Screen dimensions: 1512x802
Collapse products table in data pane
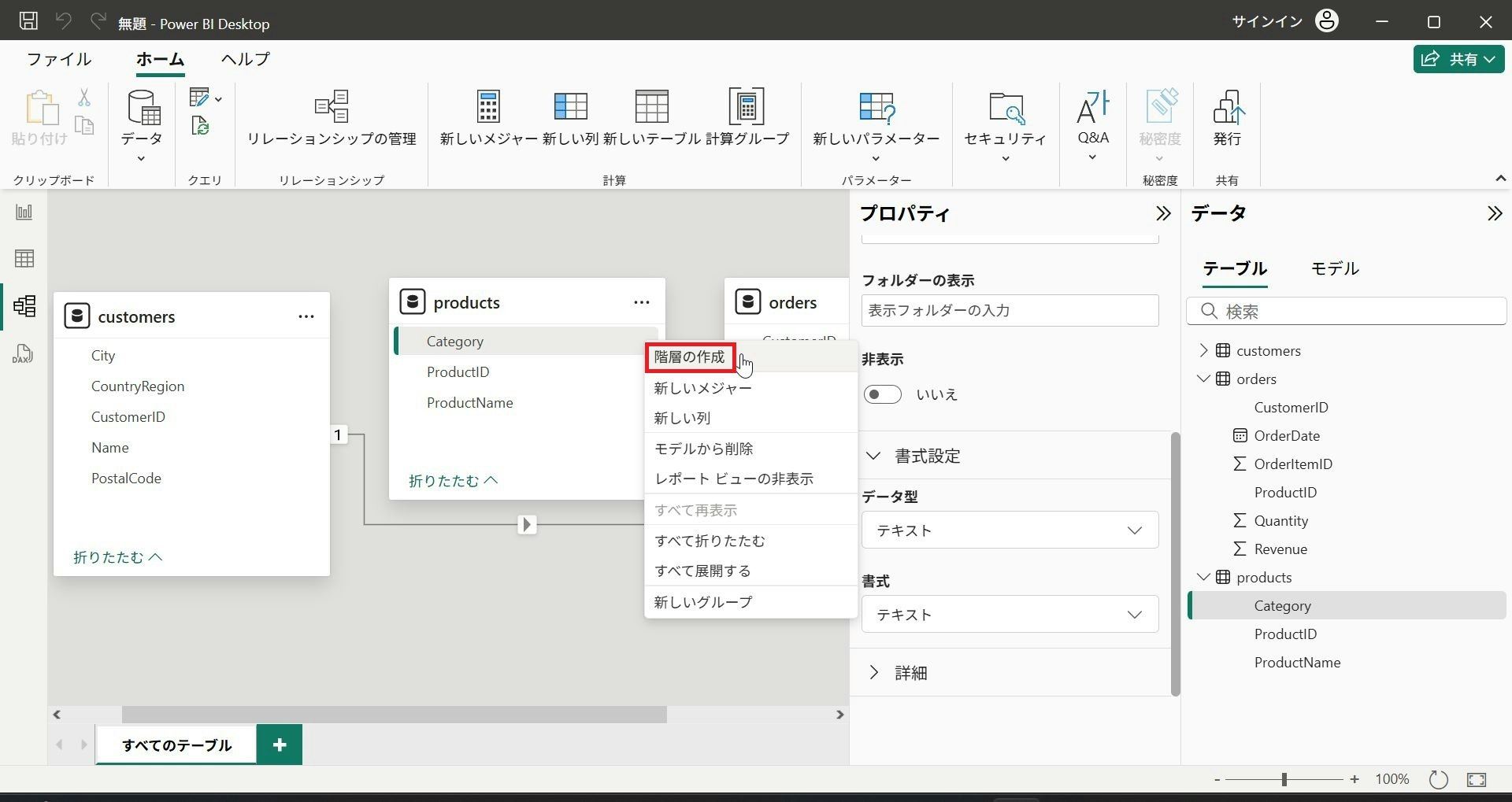coord(1203,577)
